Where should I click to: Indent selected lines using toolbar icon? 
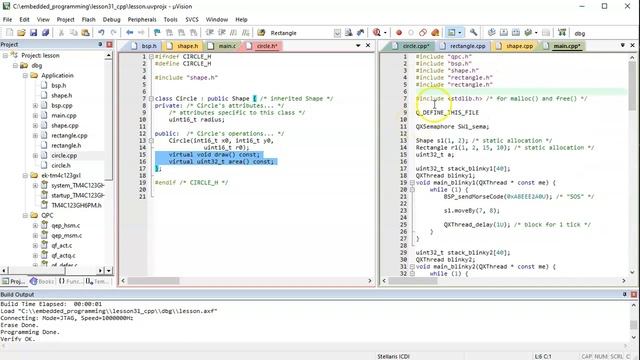point(209,33)
